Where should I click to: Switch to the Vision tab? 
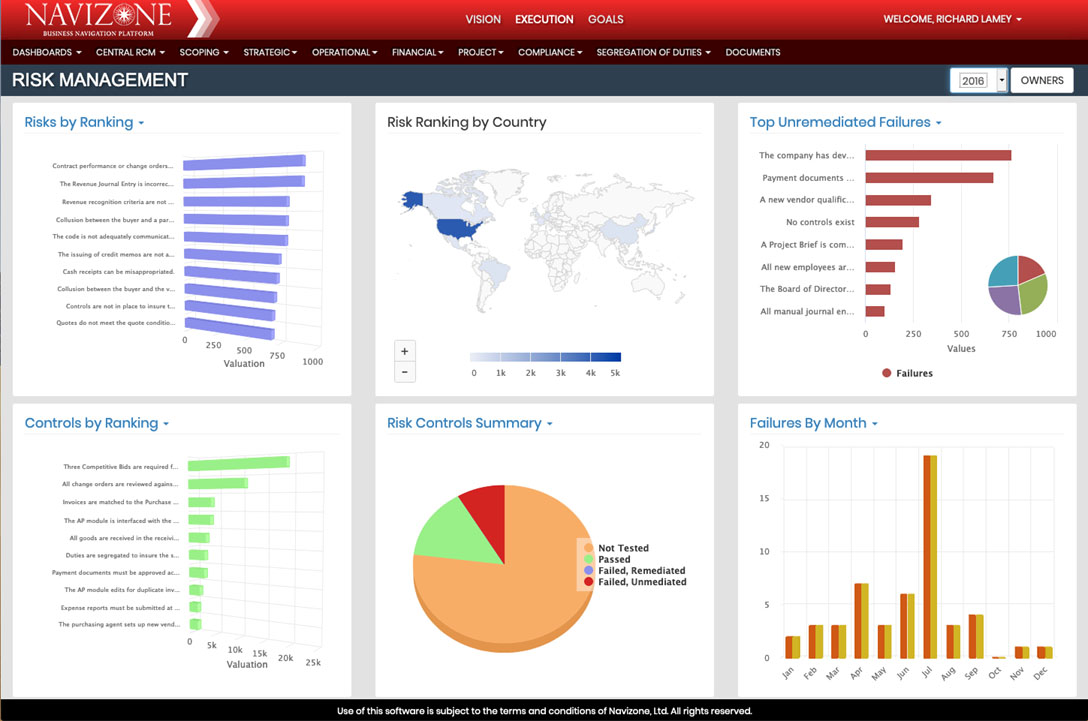click(483, 19)
